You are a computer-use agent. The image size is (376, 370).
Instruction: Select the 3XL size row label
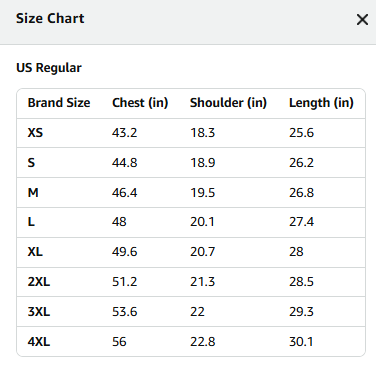click(x=39, y=312)
